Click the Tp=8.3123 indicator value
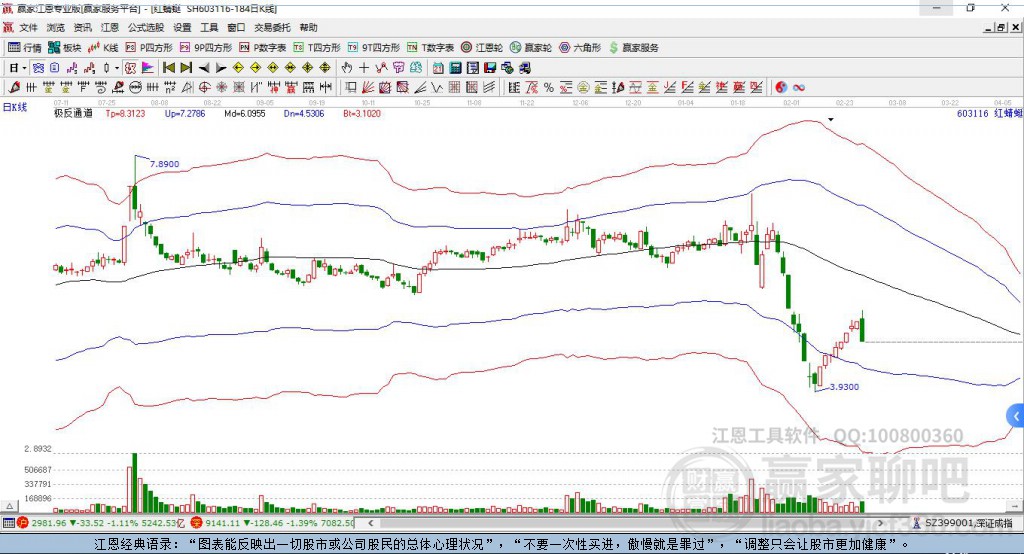The height and width of the screenshot is (554, 1024). (125, 113)
